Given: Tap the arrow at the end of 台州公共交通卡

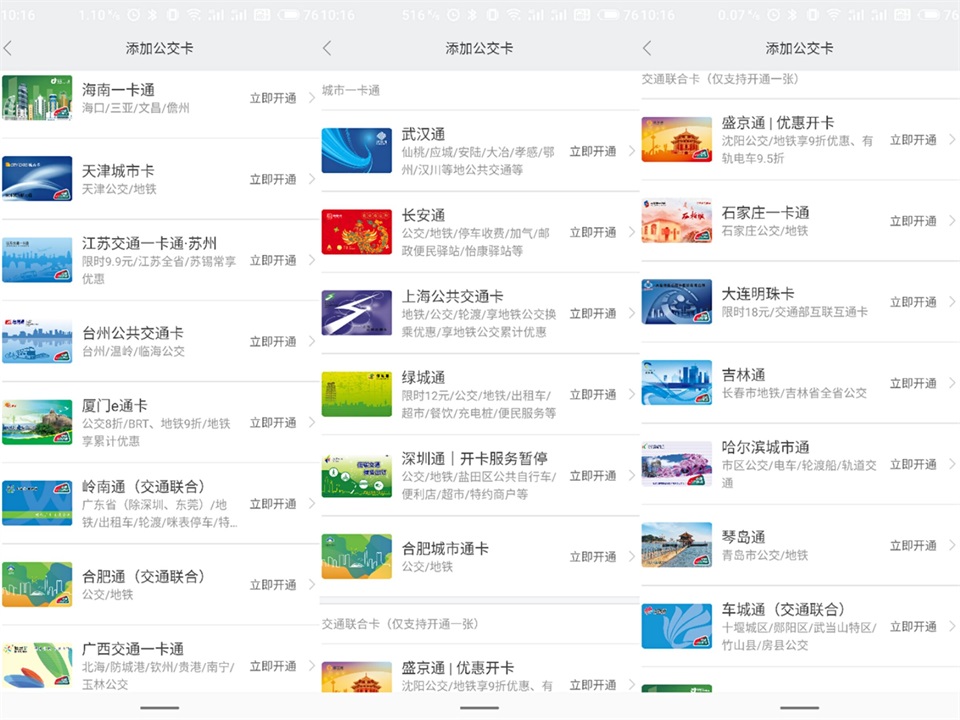Looking at the screenshot, I should pos(312,342).
